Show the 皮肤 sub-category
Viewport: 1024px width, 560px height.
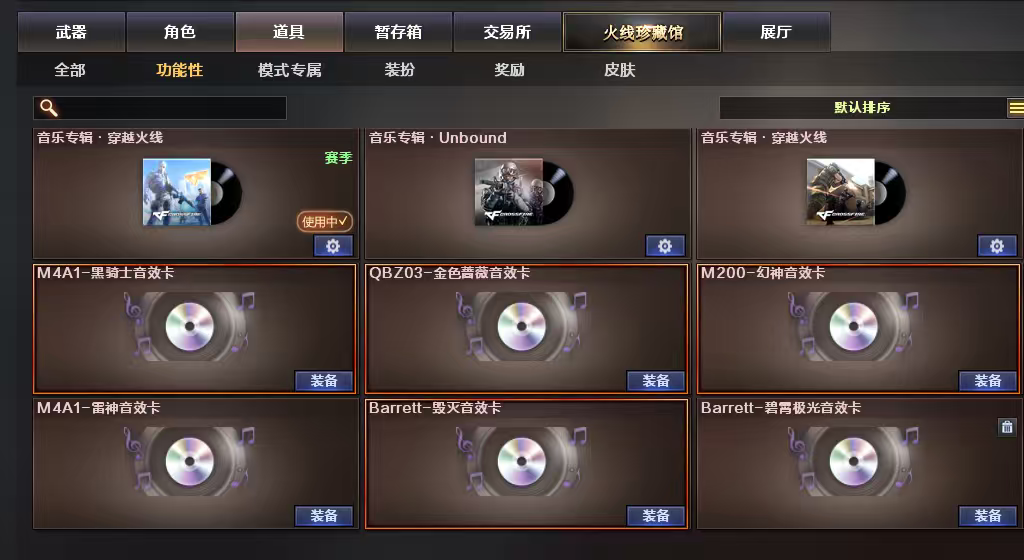coord(619,70)
